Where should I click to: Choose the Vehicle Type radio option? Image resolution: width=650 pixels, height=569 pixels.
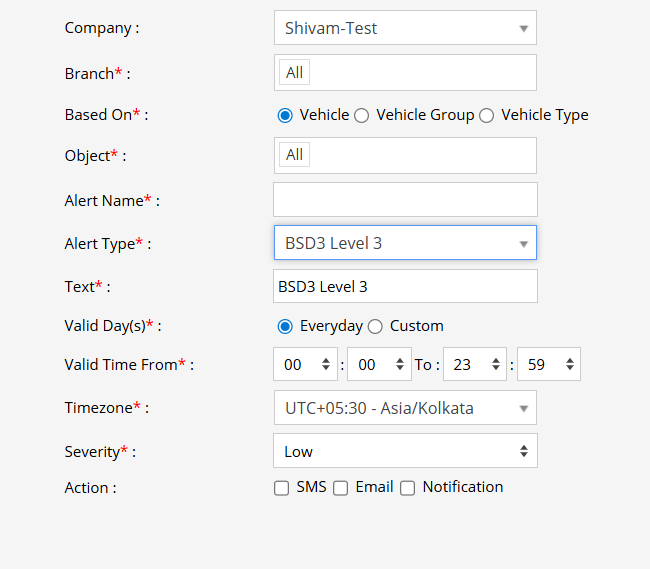(x=487, y=115)
